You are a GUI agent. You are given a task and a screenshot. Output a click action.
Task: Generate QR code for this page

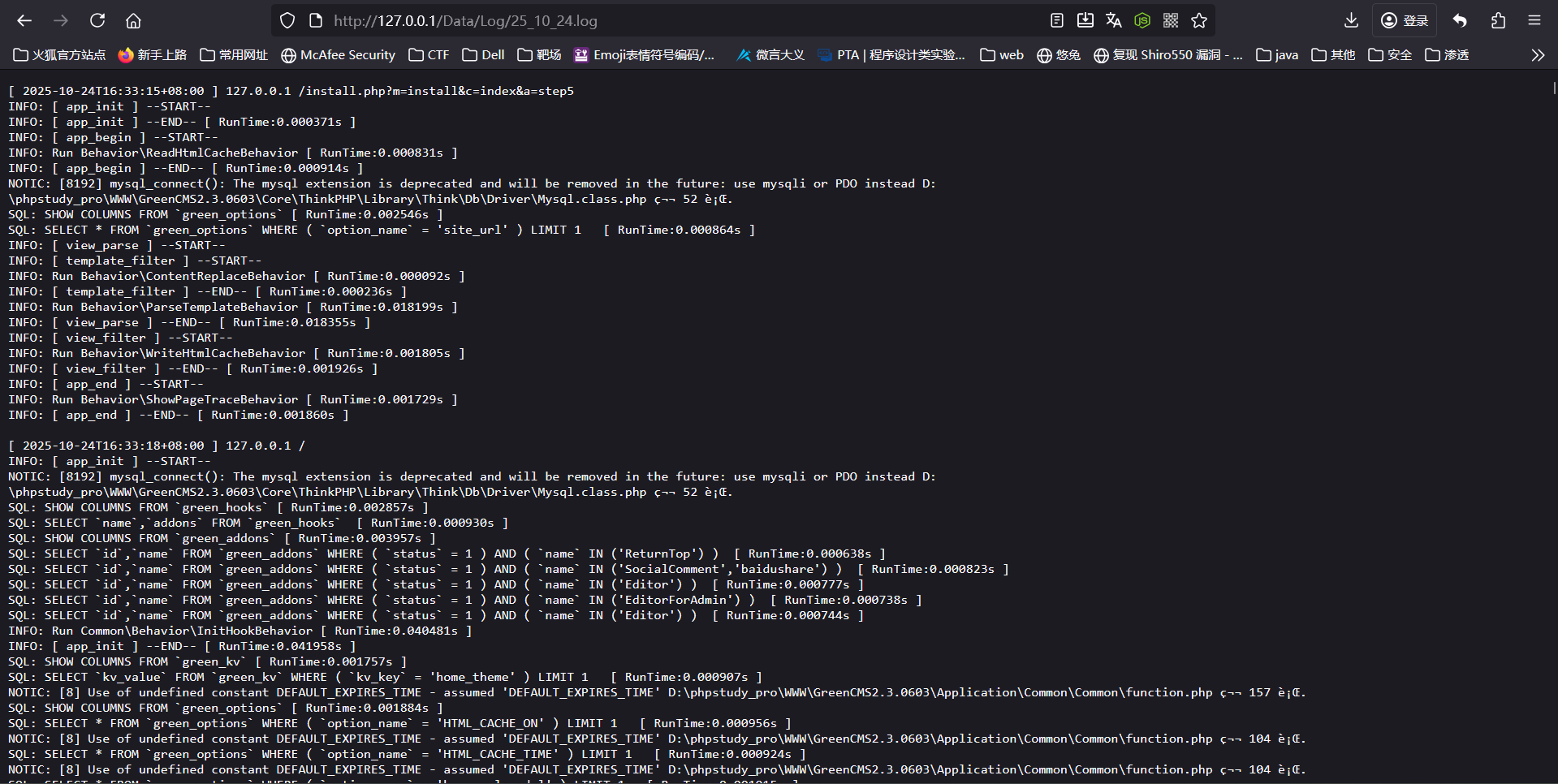tap(1171, 20)
